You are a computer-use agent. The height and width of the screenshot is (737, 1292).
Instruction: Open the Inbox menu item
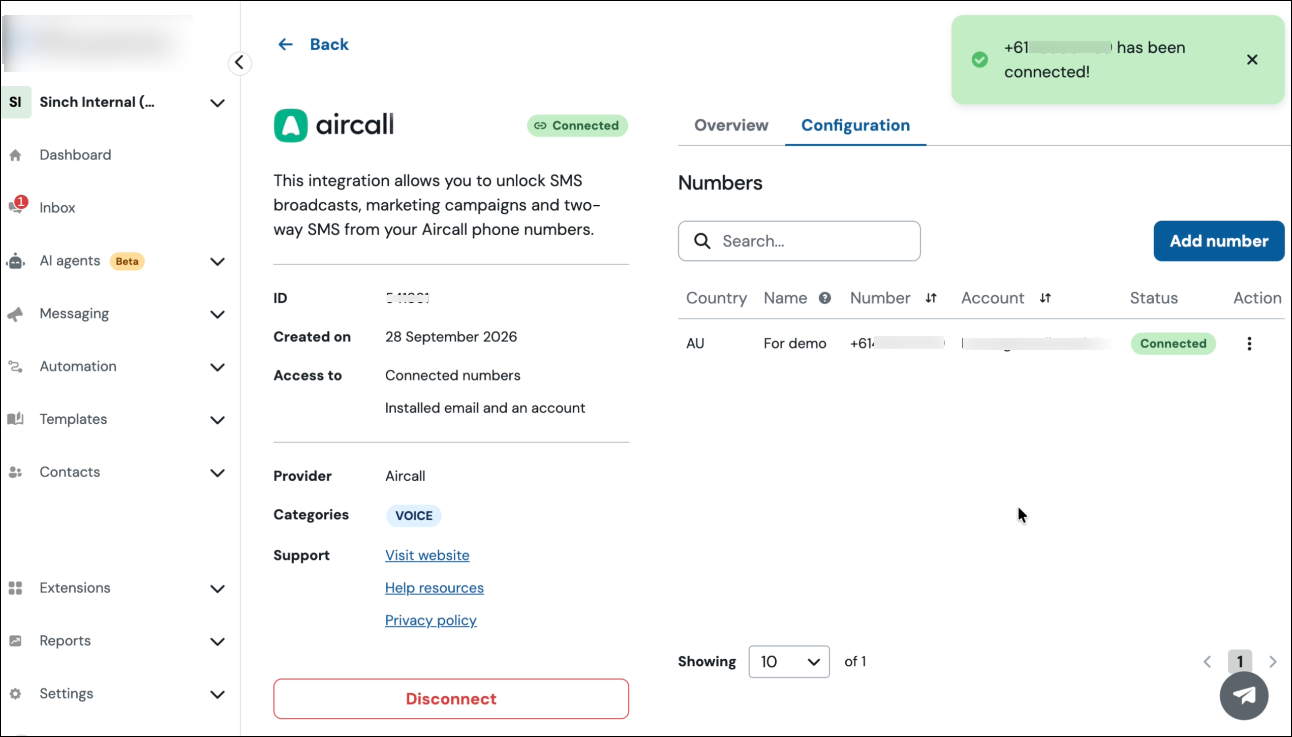57,208
